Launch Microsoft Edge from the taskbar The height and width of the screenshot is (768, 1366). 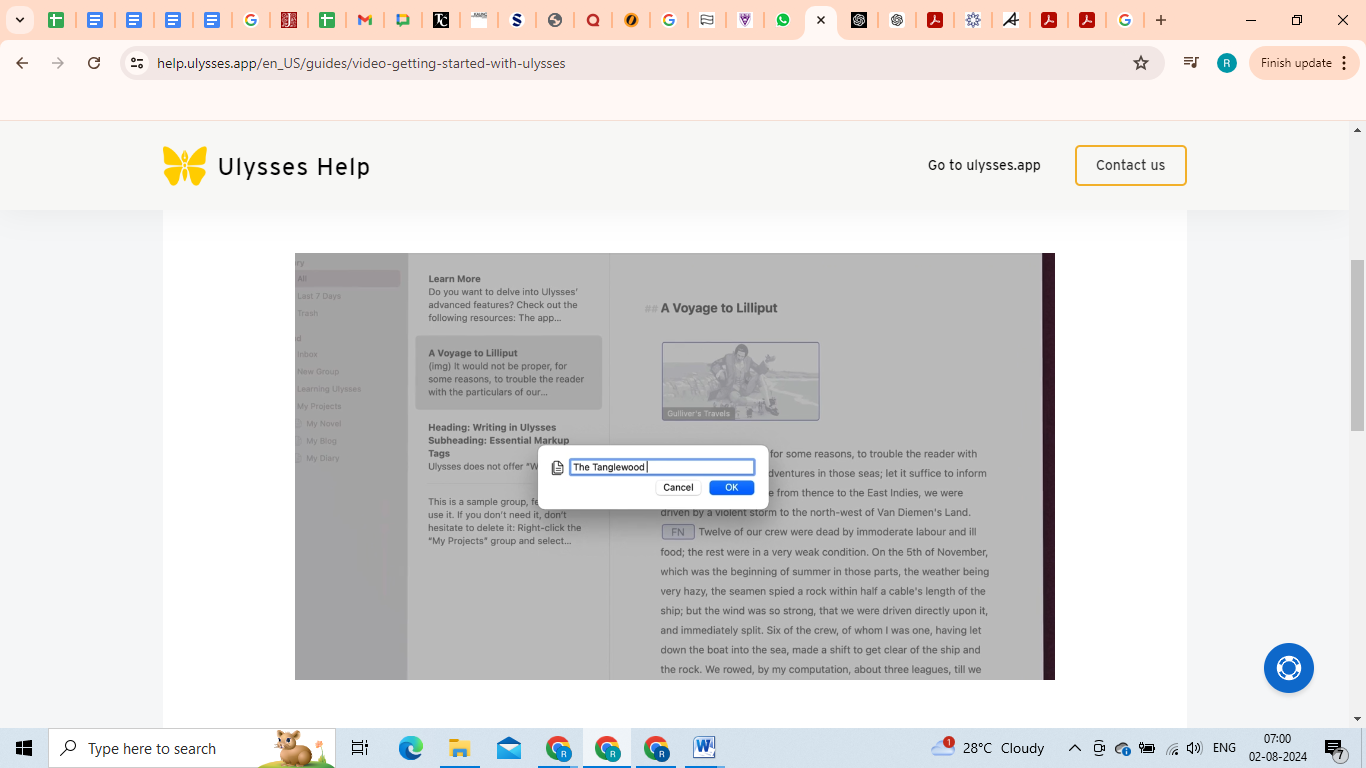411,748
